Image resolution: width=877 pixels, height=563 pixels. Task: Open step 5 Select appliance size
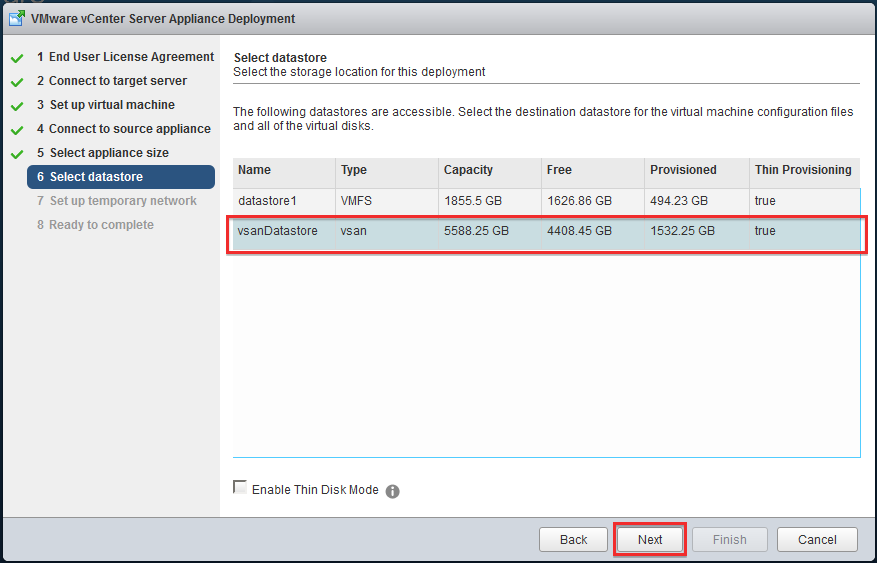click(x=103, y=153)
